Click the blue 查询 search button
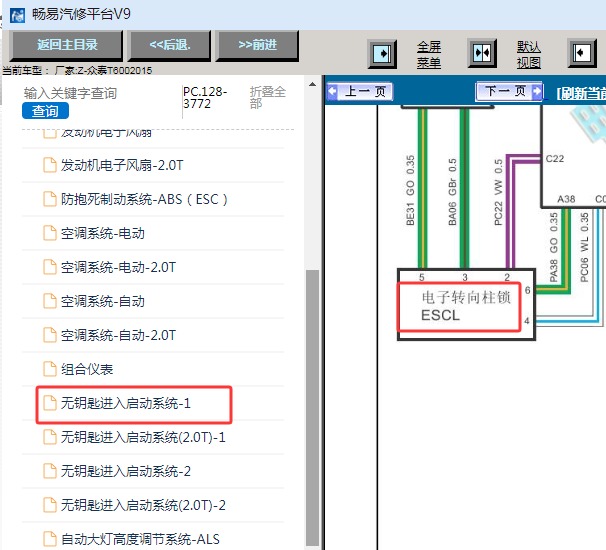The image size is (606, 550). (x=45, y=111)
